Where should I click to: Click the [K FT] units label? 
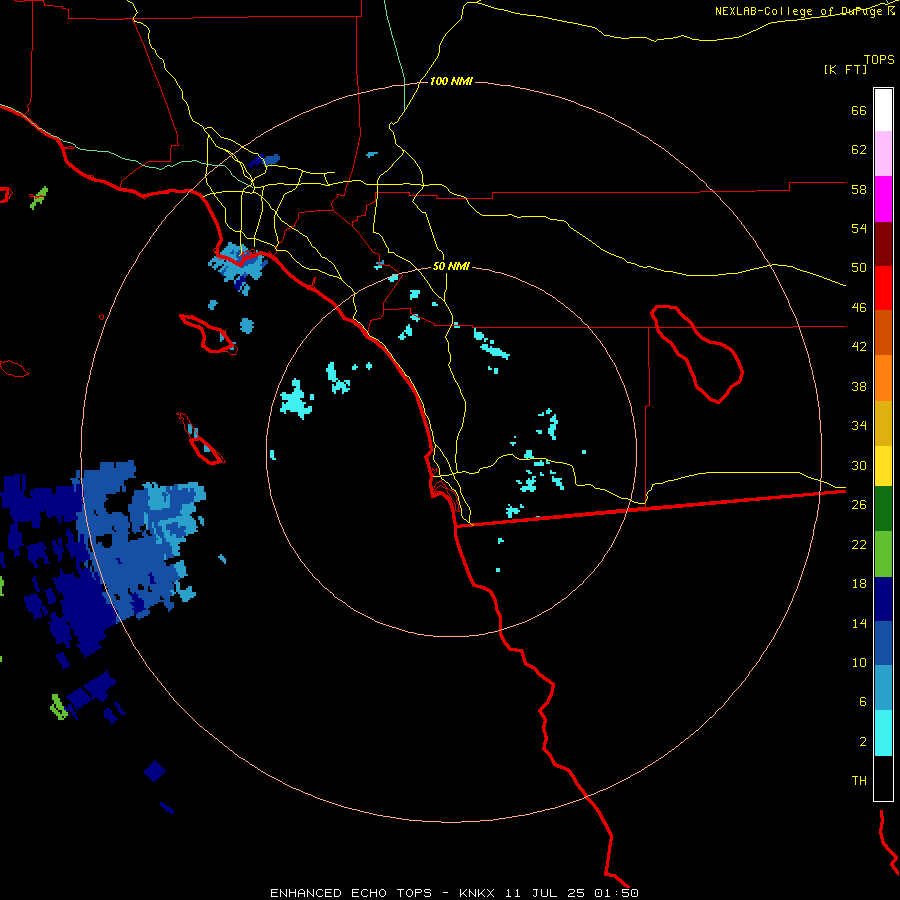coord(845,69)
